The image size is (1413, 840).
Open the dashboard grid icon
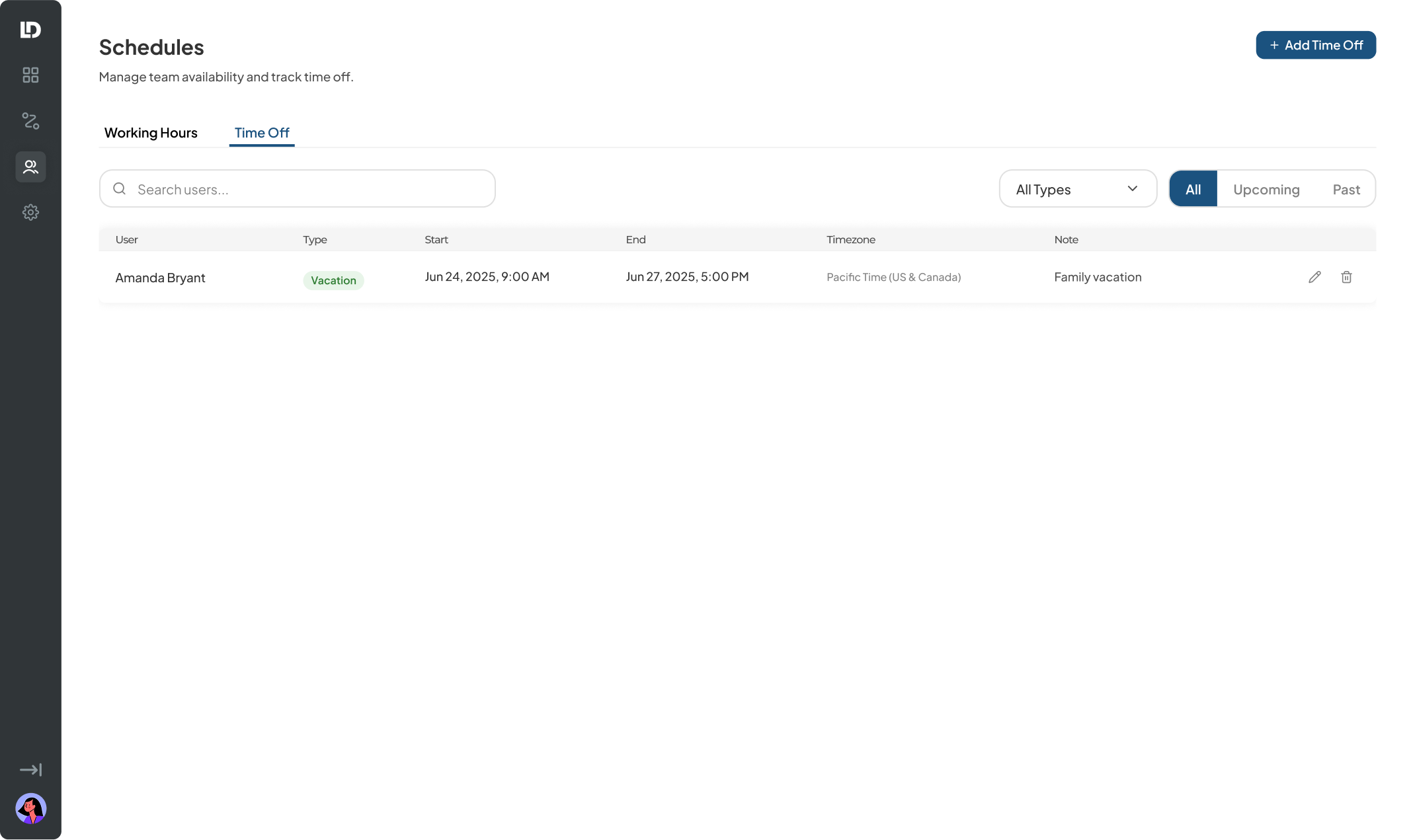point(30,75)
